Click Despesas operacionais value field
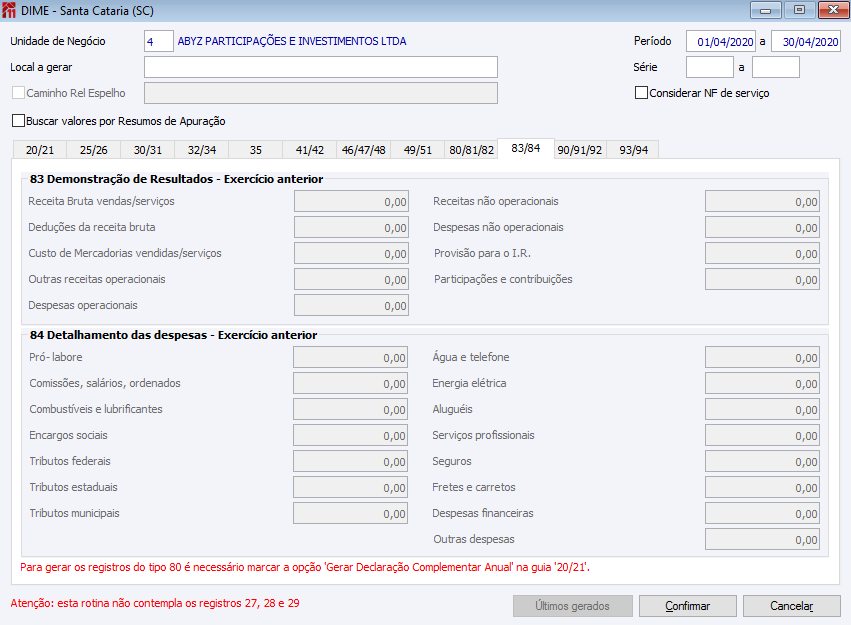The image size is (851, 625). 351,305
